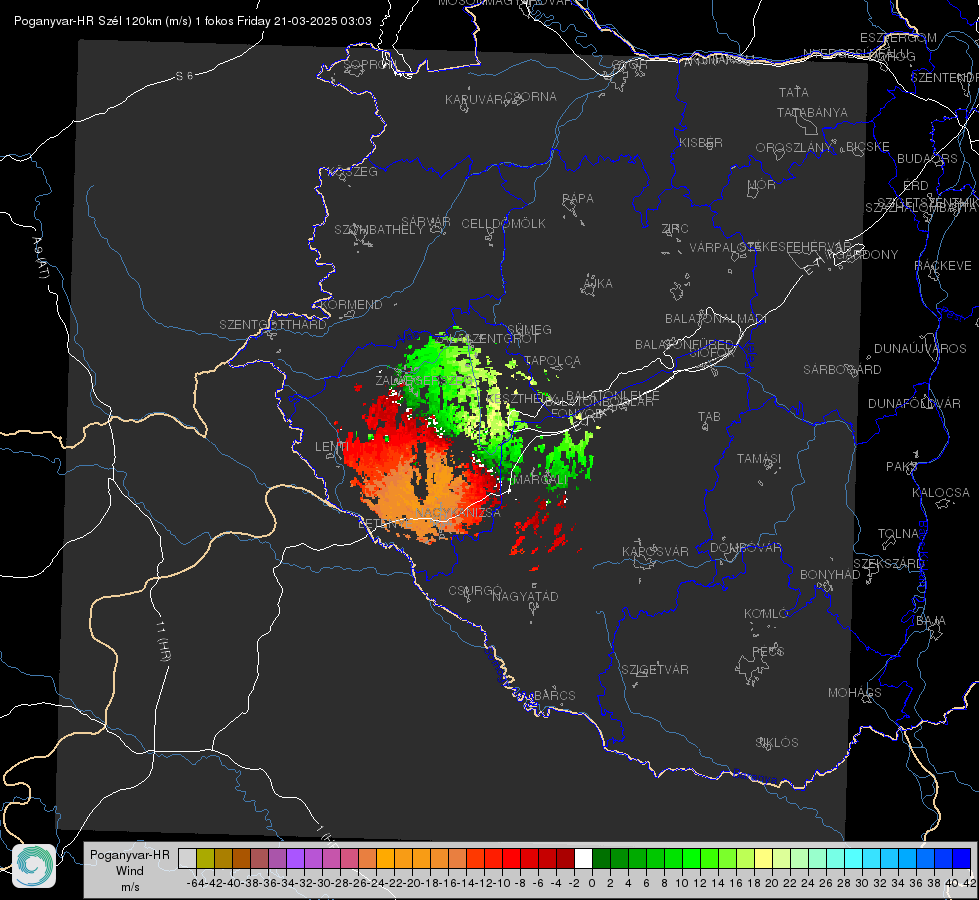Click the TAB town label
The image size is (979, 900).
tap(709, 417)
